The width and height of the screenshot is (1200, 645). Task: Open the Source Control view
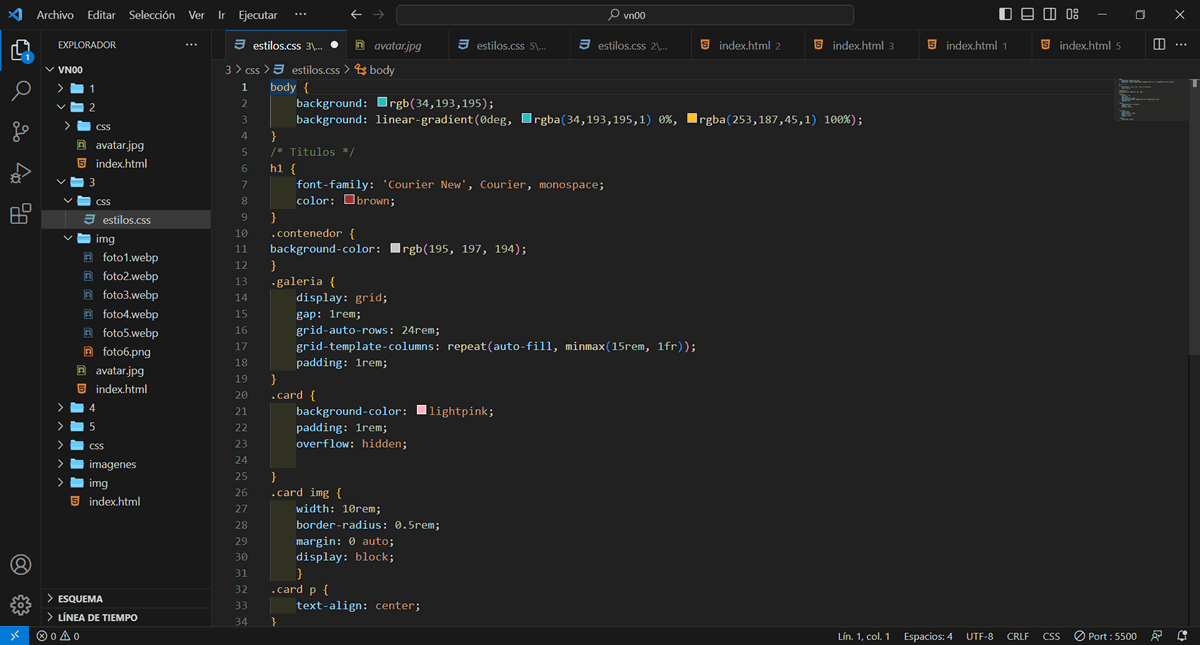pyautogui.click(x=20, y=132)
